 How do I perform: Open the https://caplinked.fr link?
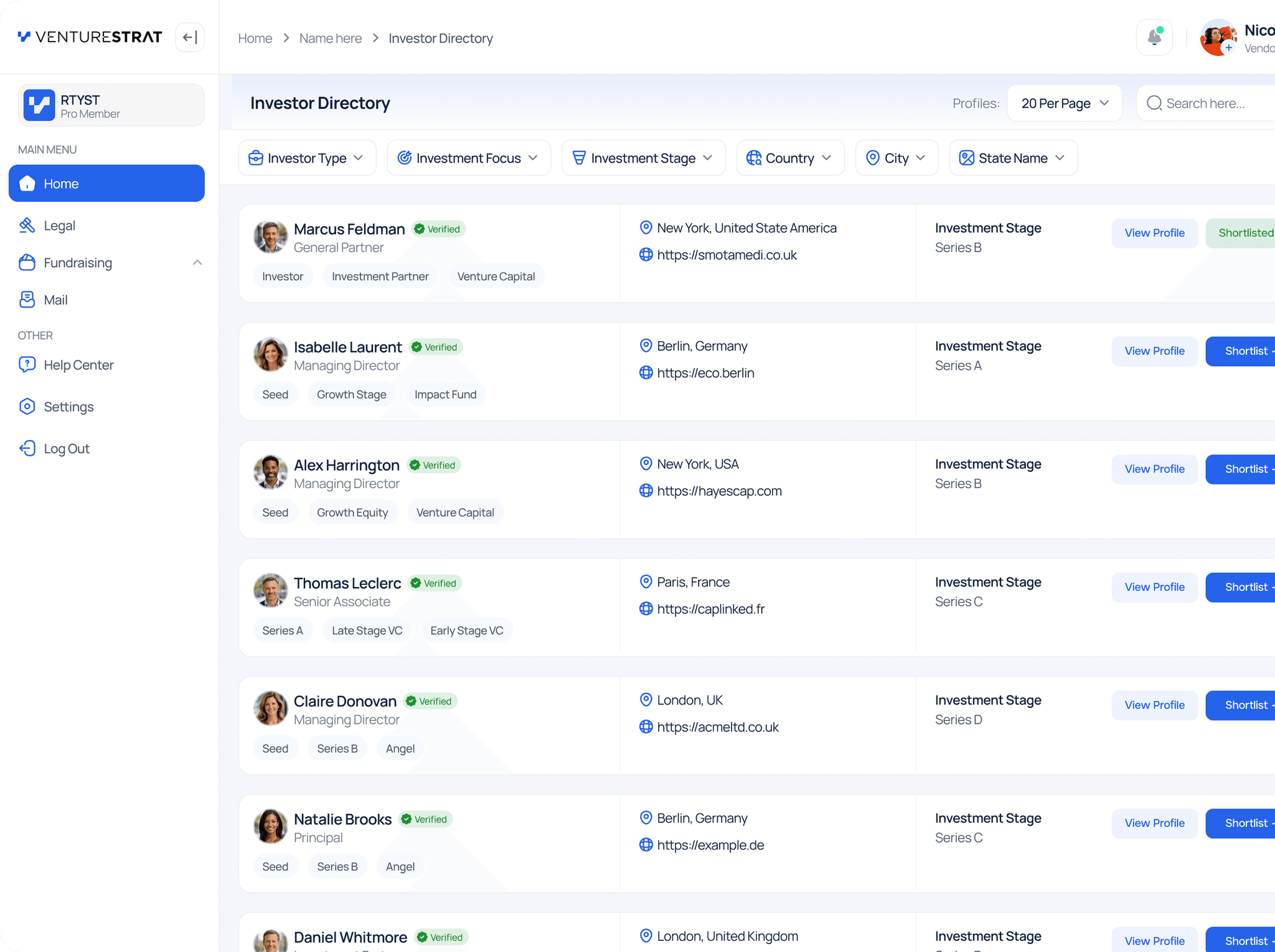tap(710, 609)
